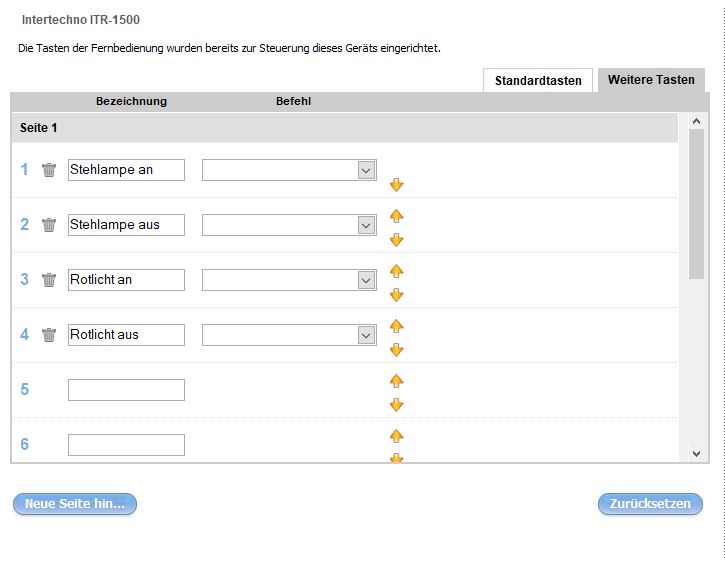Remove Rotlicht an with trash icon

tap(49, 280)
